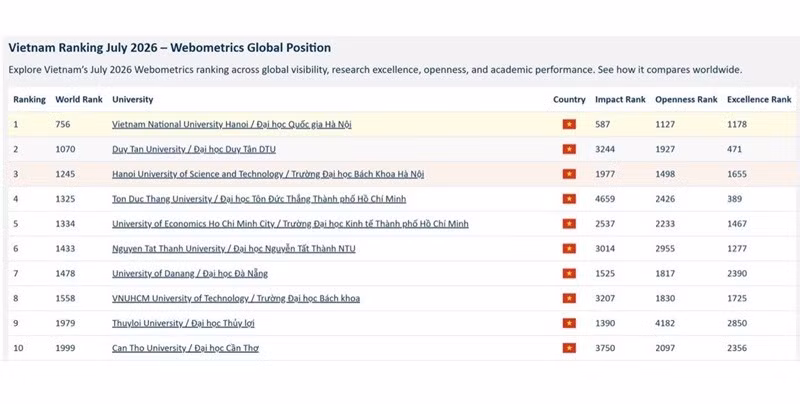Click the Impact Rank column header
The height and width of the screenshot is (404, 800).
point(620,100)
